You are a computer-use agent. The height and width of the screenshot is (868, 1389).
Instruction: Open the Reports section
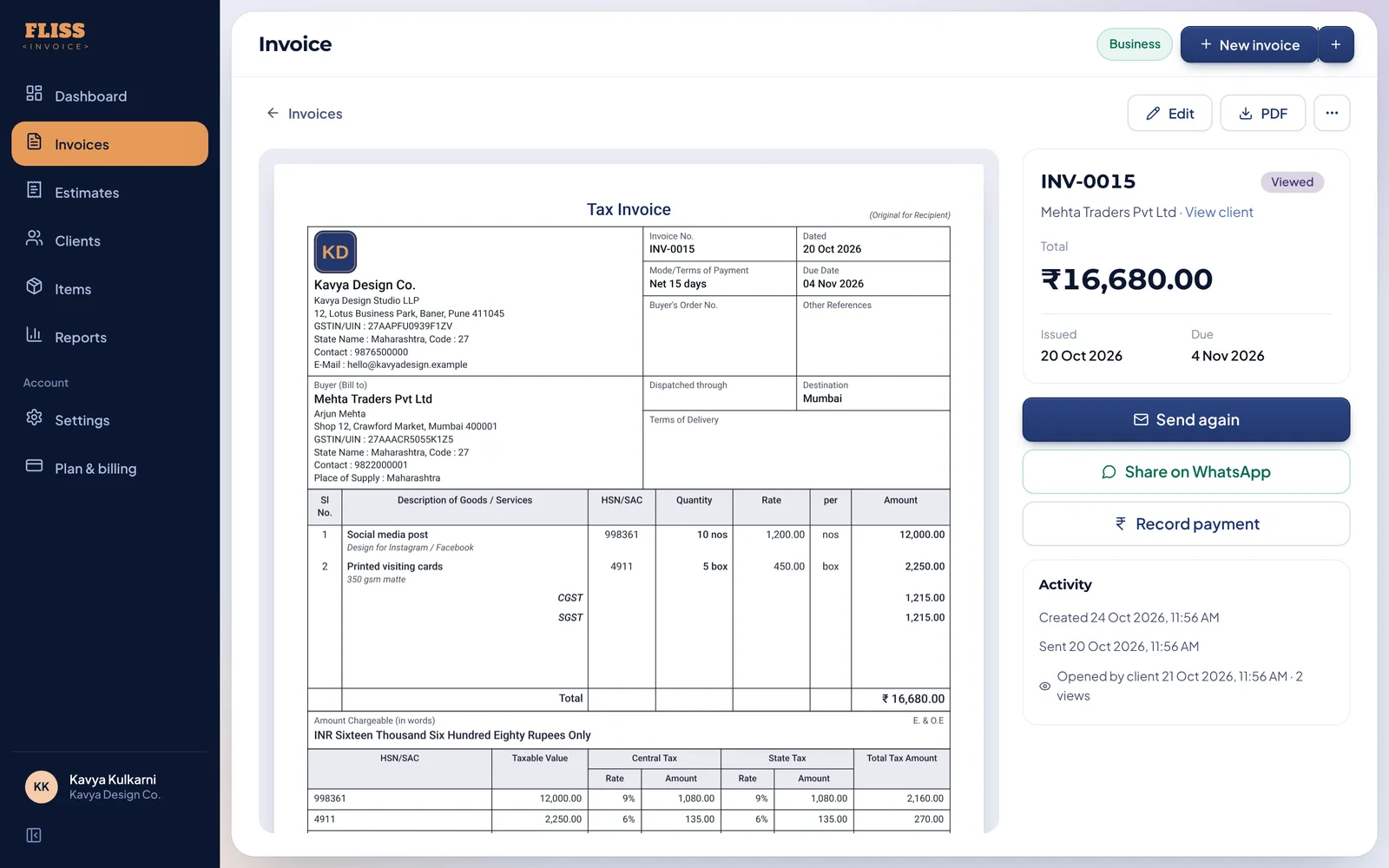110,337
